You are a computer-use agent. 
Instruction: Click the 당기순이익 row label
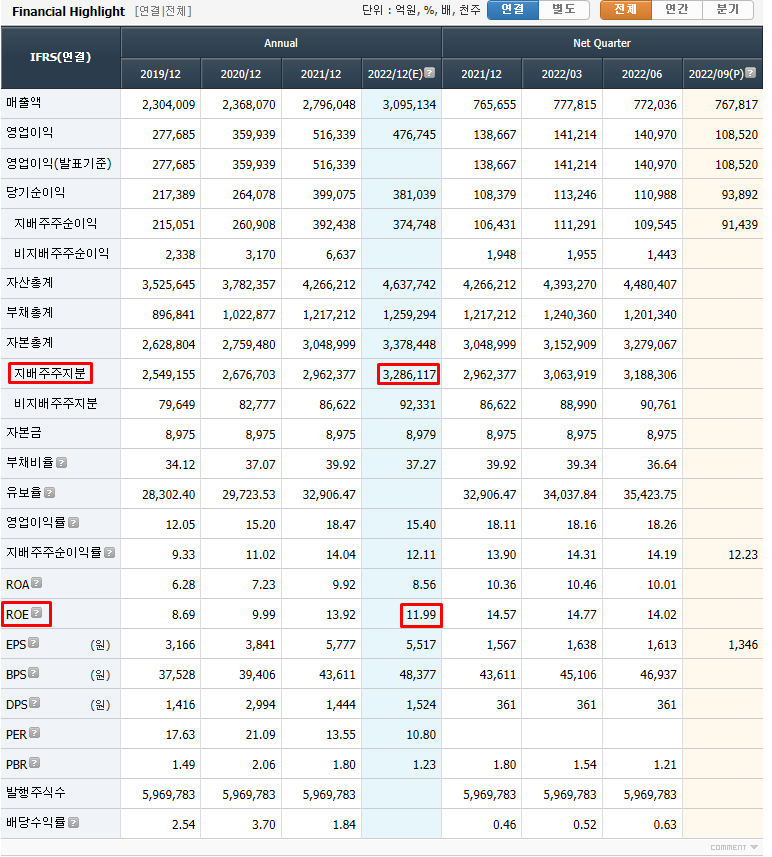click(36, 193)
